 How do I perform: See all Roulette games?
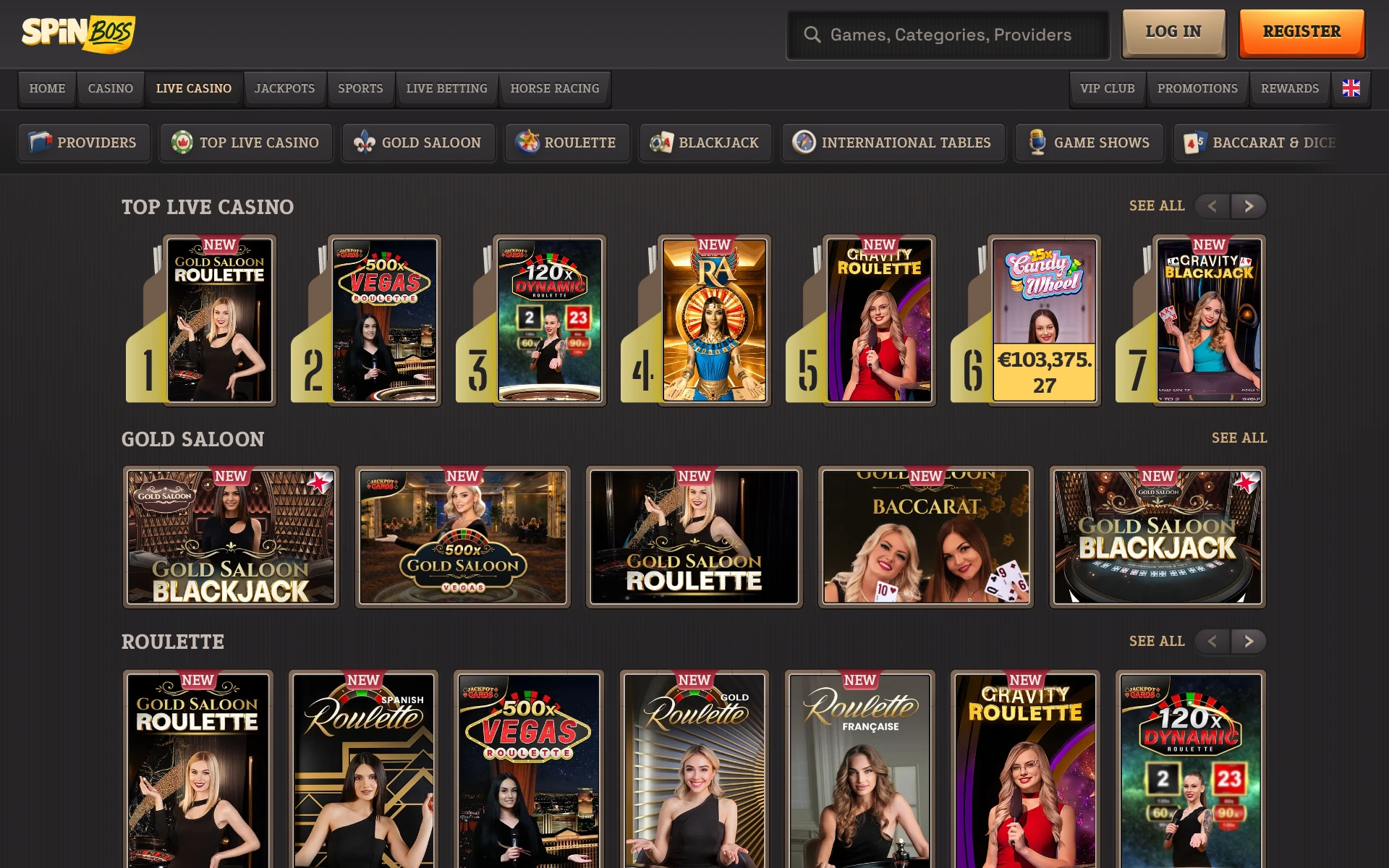click(1157, 642)
